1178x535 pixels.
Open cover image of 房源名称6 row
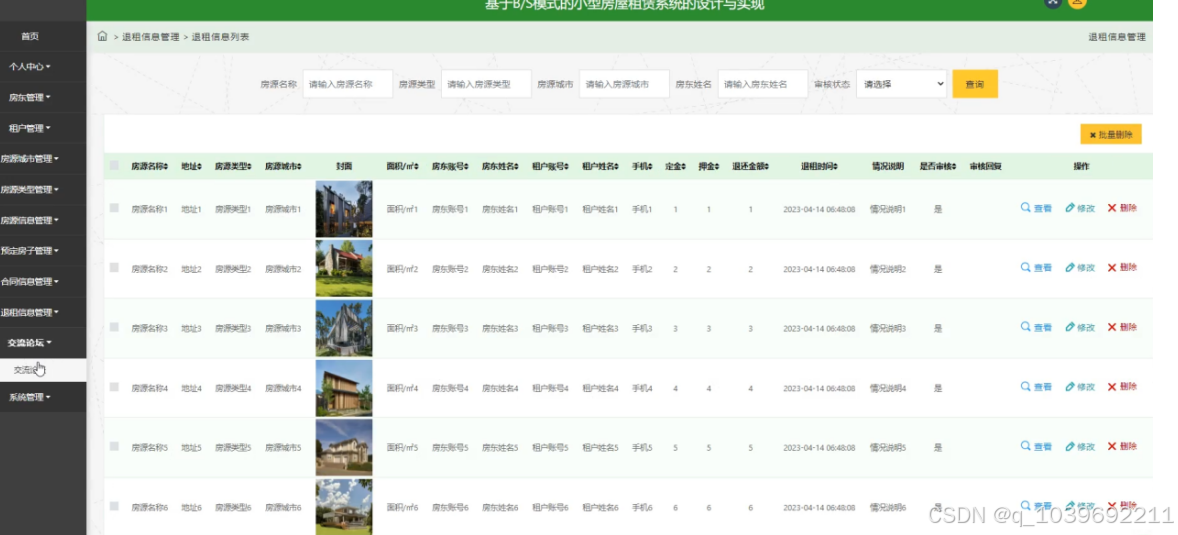pos(344,507)
